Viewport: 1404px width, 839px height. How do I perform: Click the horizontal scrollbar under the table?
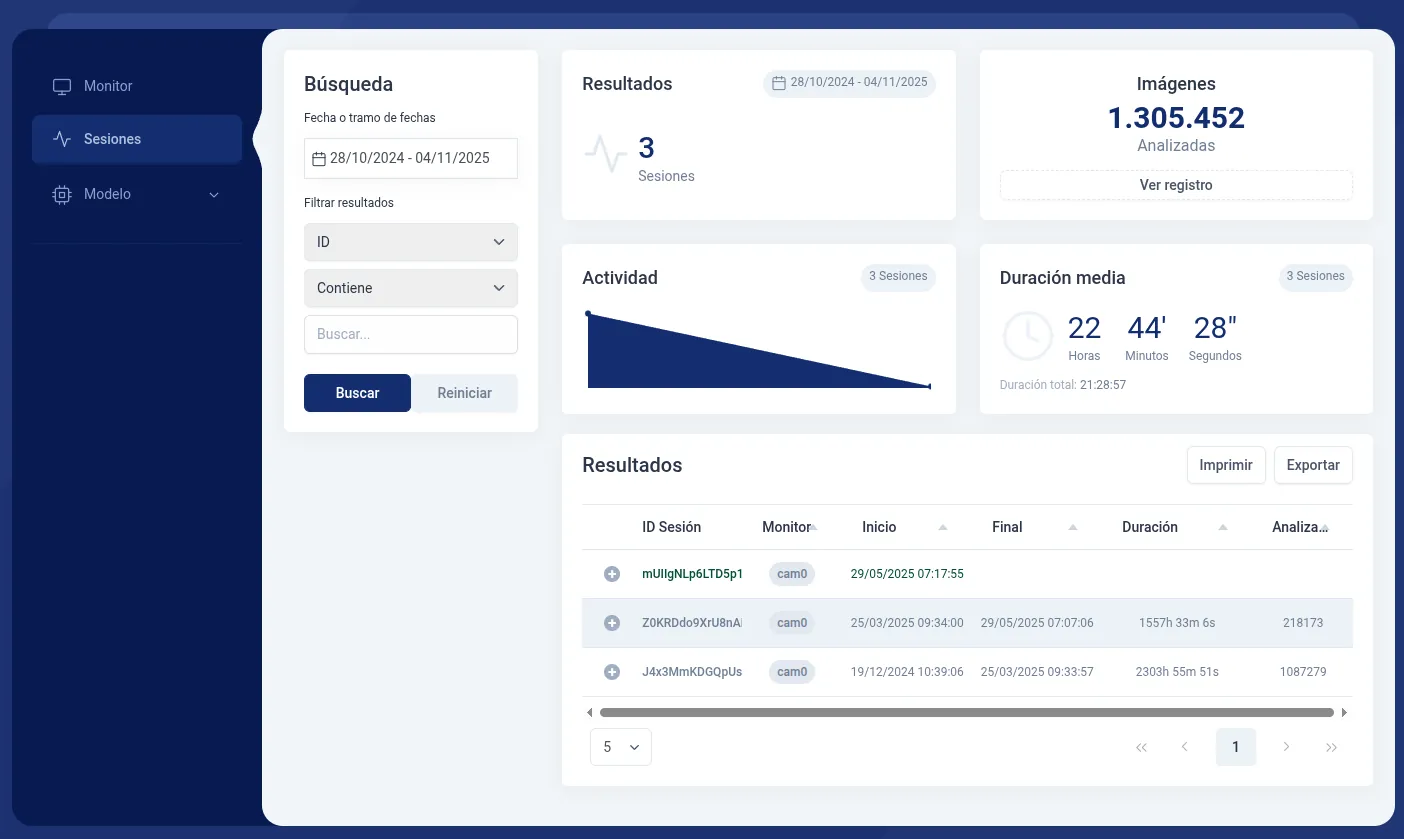pos(966,713)
